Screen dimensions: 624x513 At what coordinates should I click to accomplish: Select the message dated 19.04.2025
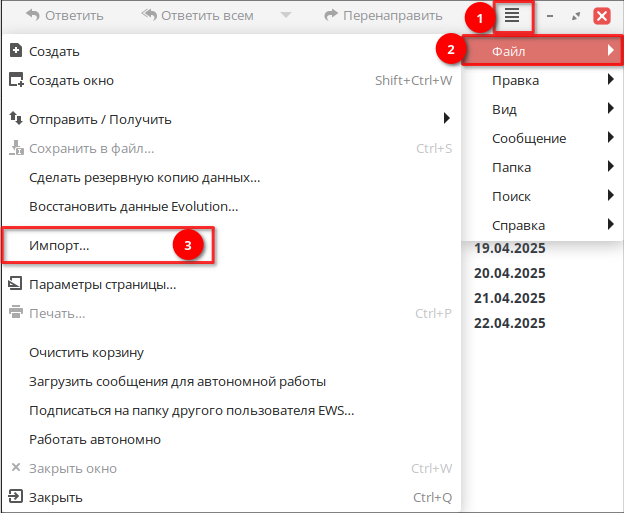pyautogui.click(x=509, y=248)
